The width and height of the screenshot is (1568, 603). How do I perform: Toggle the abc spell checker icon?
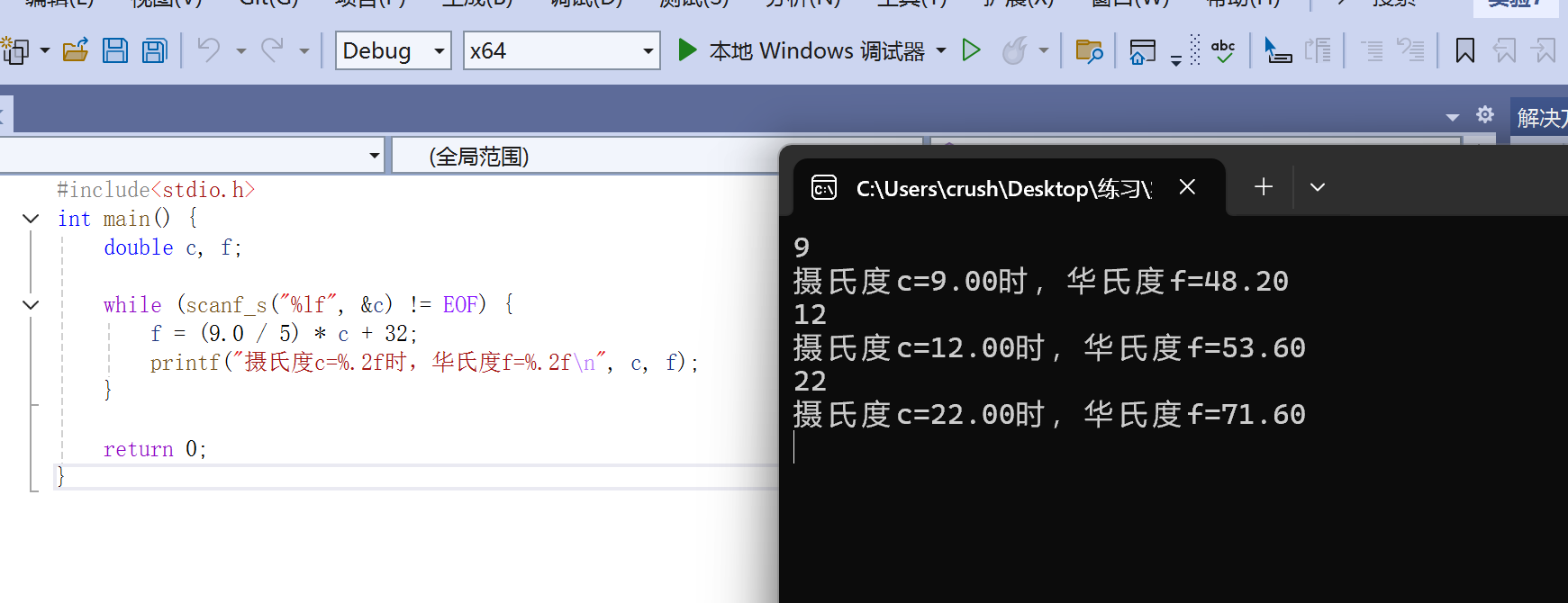tap(1223, 50)
